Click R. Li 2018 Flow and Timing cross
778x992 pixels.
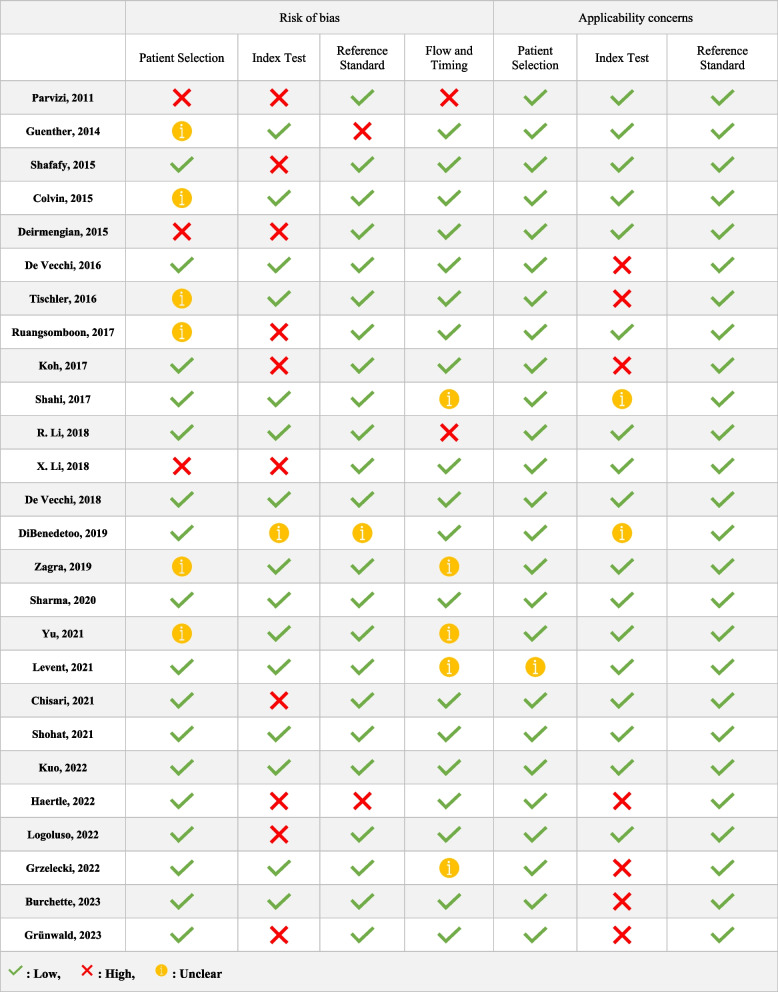coord(449,433)
